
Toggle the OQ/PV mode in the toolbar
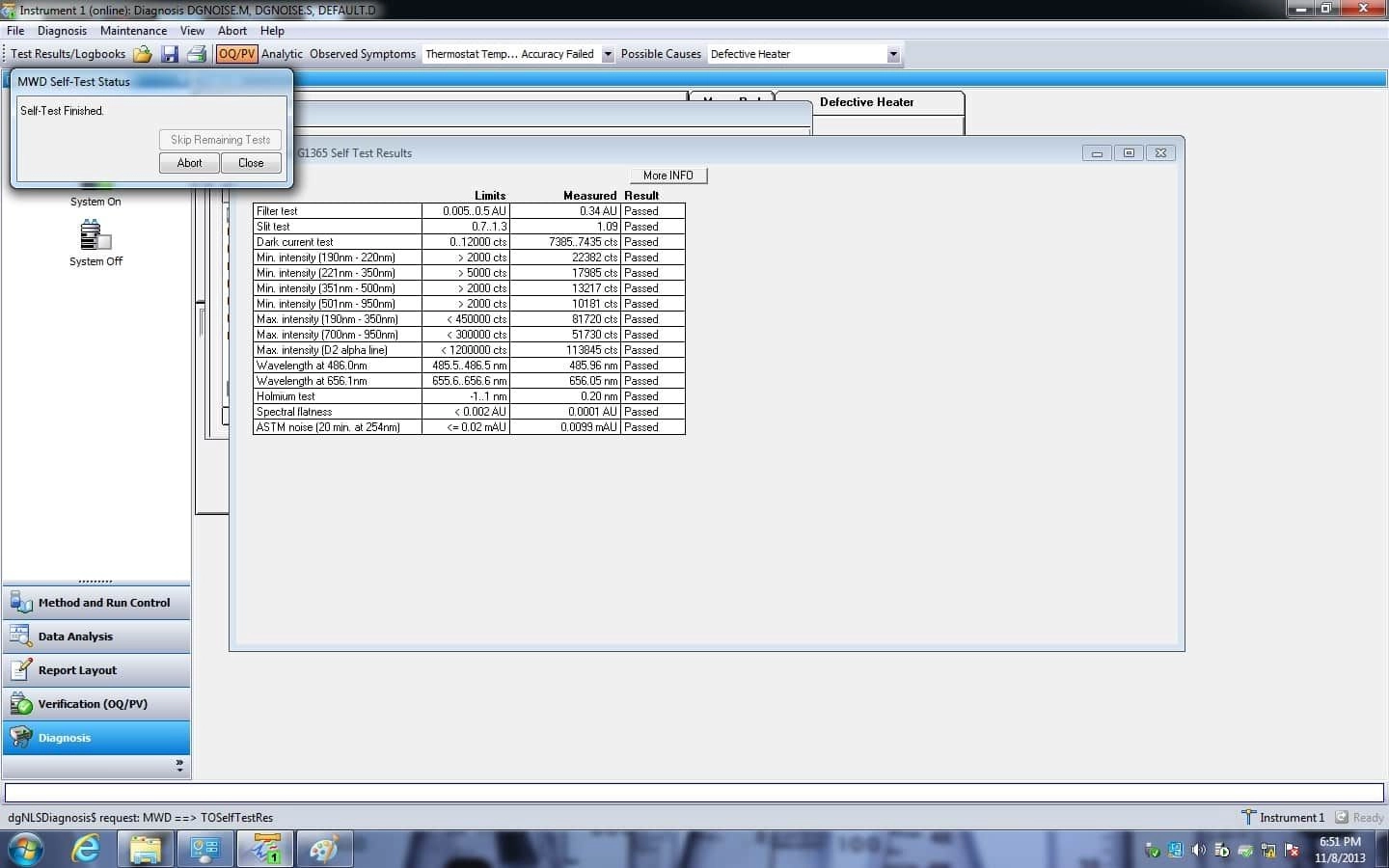pos(236,54)
